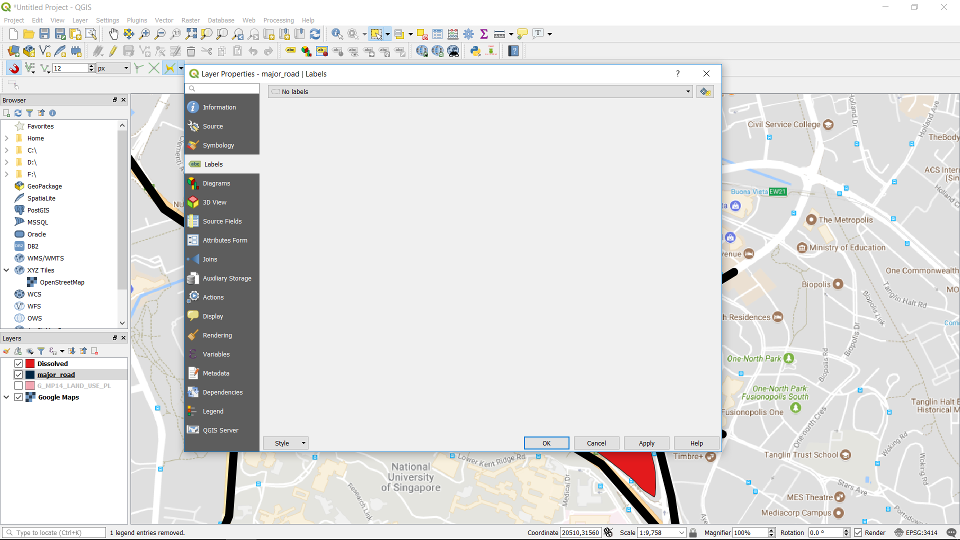This screenshot has height=540, width=960.
Task: Click the Pan Map hand tool
Action: tap(113, 34)
